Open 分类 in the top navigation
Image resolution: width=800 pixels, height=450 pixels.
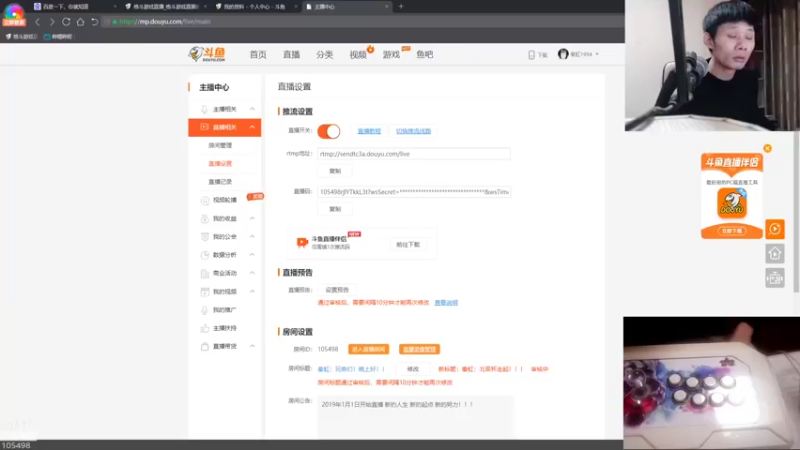(x=324, y=55)
